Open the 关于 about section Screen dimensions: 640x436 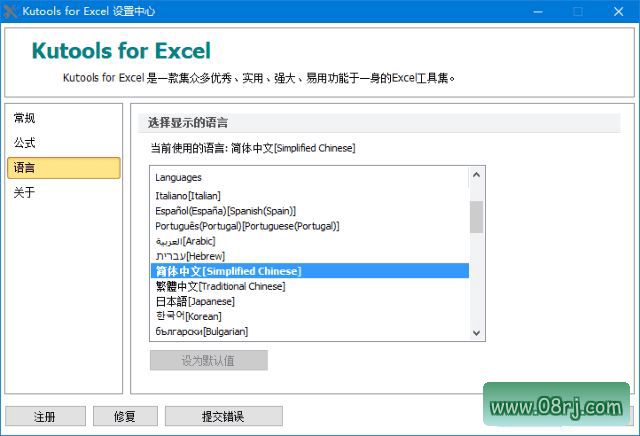click(x=25, y=193)
